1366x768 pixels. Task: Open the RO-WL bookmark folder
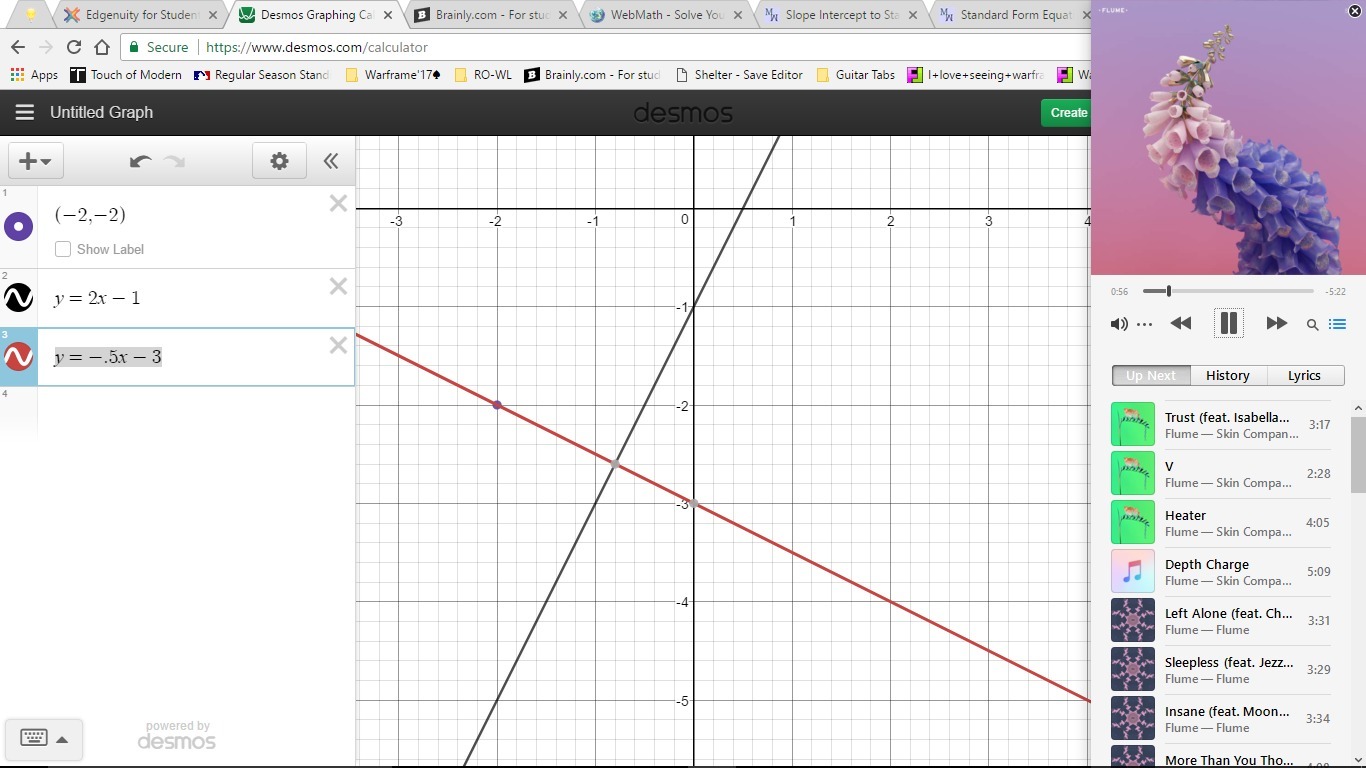[483, 75]
